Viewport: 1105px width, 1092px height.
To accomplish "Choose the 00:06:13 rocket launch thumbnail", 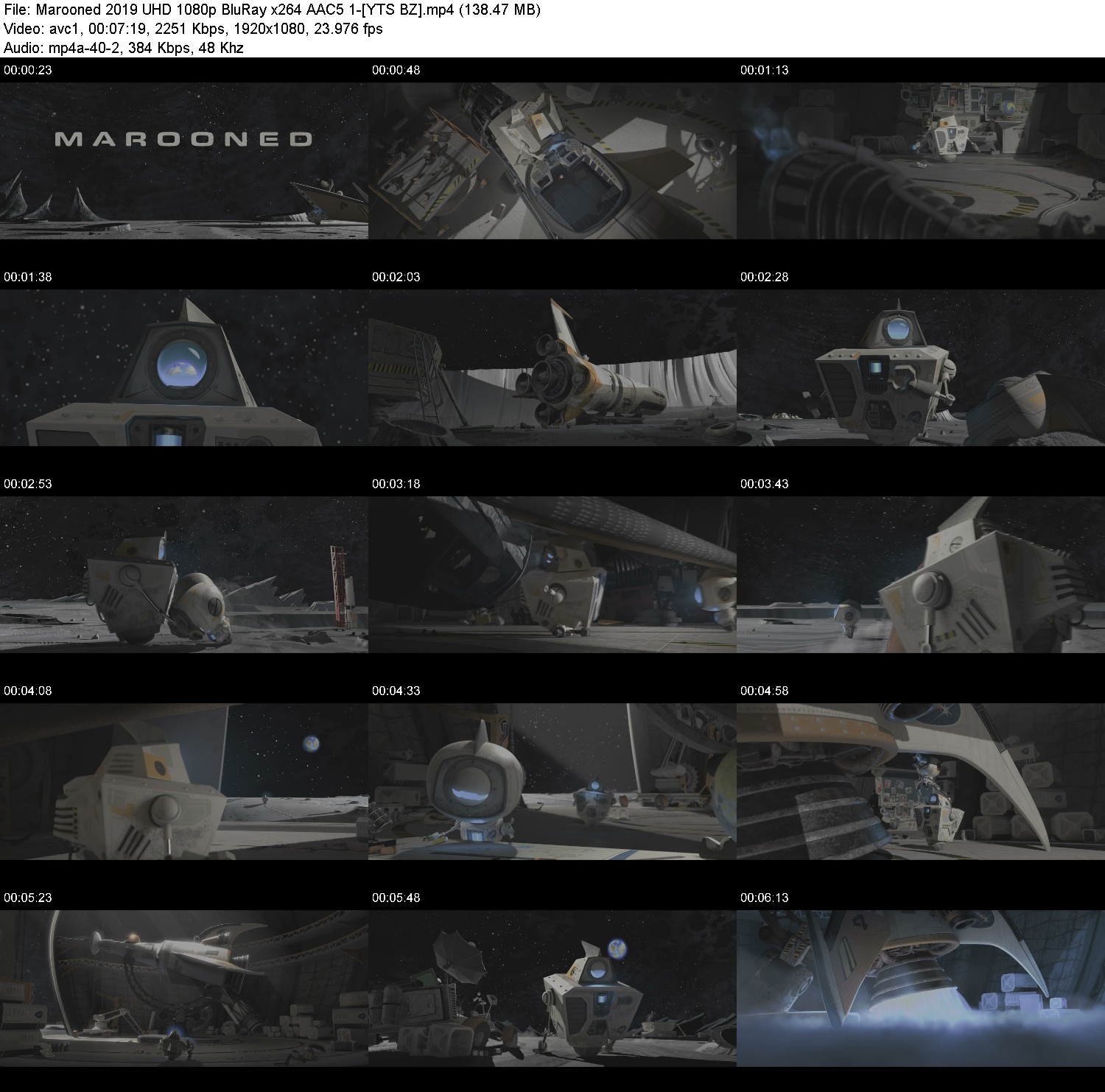I will 921,988.
